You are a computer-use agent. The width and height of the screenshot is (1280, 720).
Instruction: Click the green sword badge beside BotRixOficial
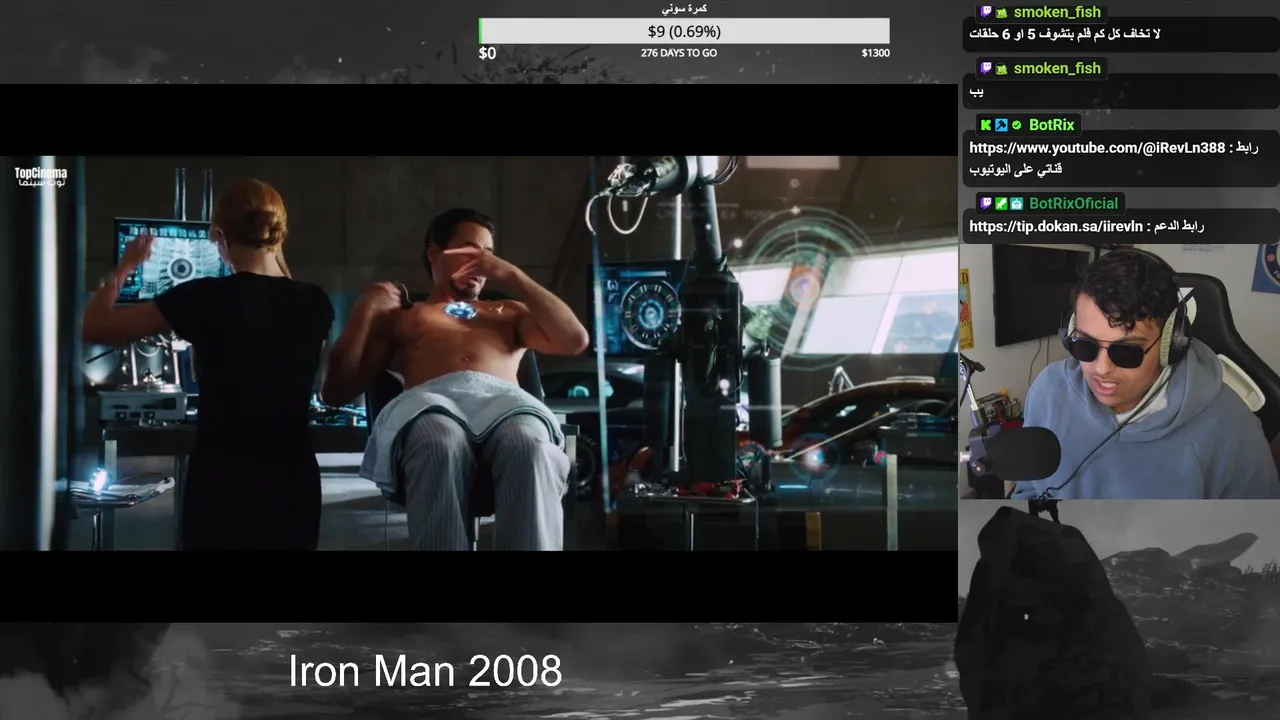coord(1001,203)
